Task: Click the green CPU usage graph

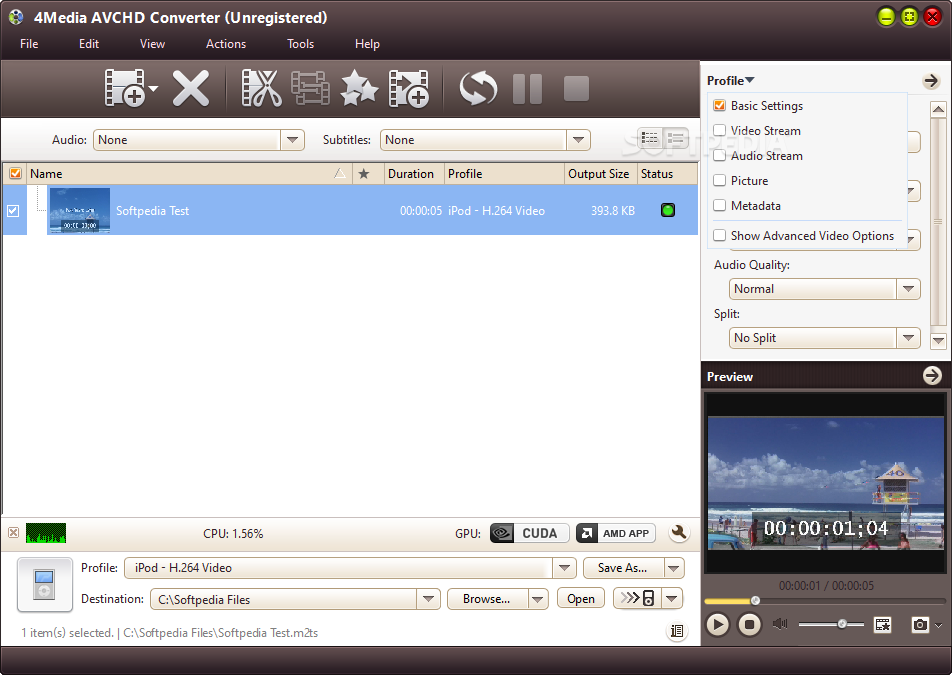Action: point(46,533)
